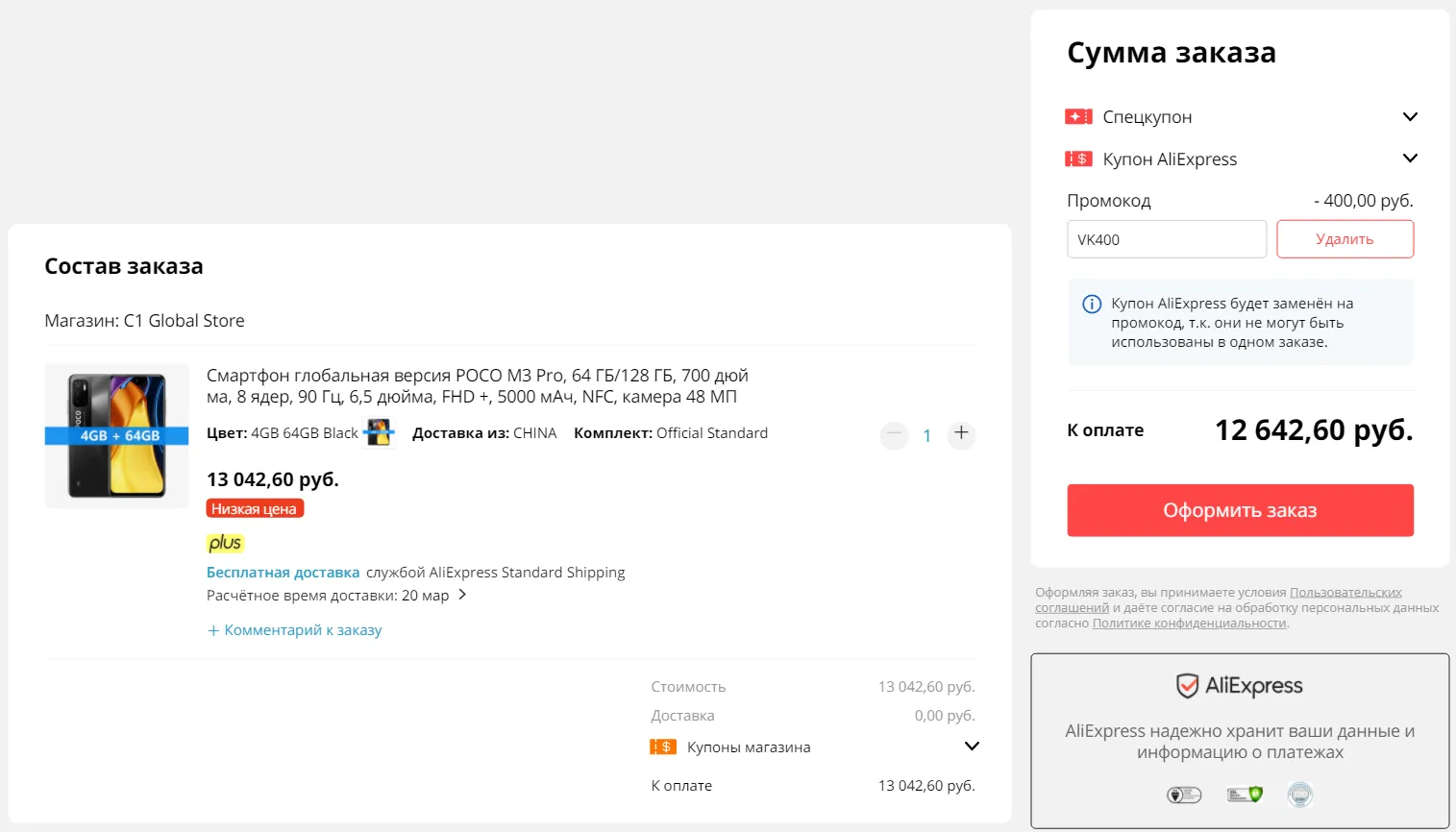This screenshot has width=1456, height=832.
Task: Click Удалить to remove promo code
Action: 1345,239
